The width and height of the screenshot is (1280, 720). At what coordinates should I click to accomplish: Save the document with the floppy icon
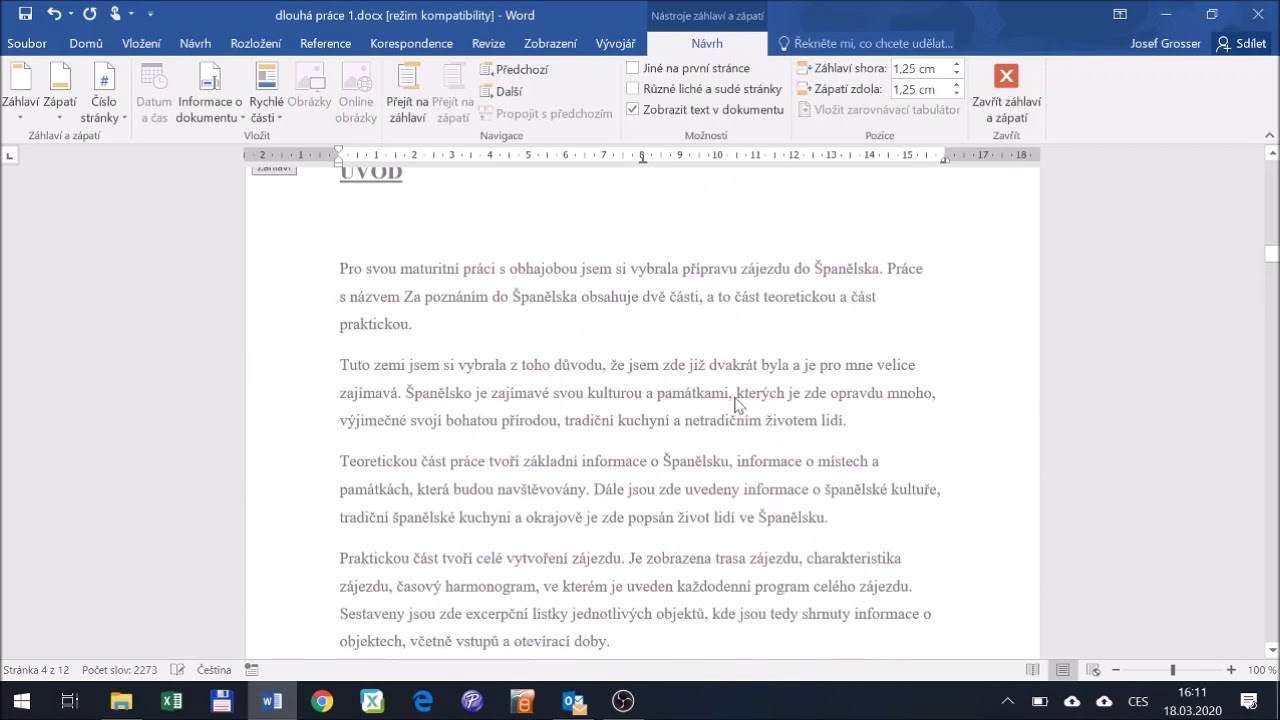click(25, 14)
